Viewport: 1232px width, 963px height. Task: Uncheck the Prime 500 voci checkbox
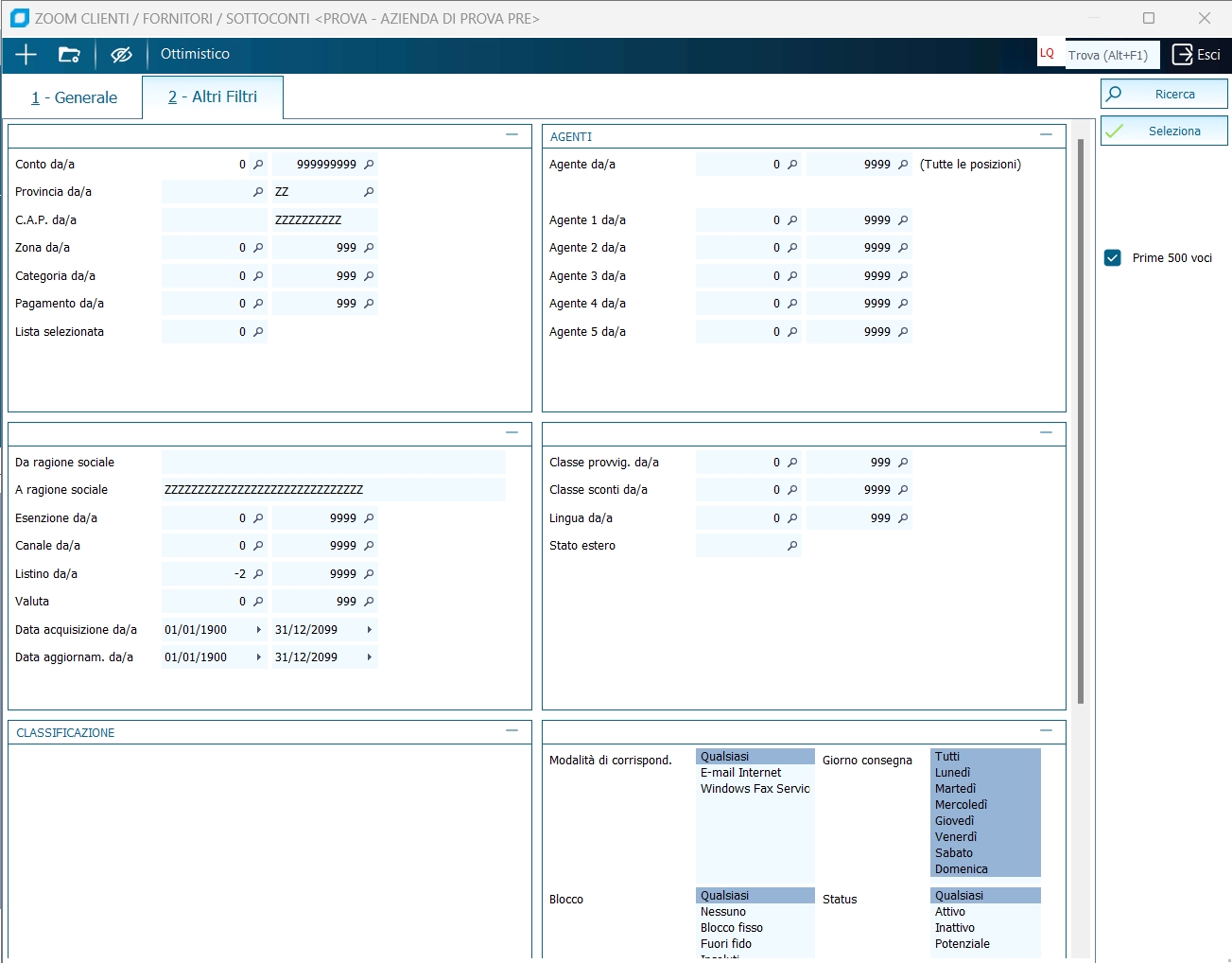[1113, 258]
